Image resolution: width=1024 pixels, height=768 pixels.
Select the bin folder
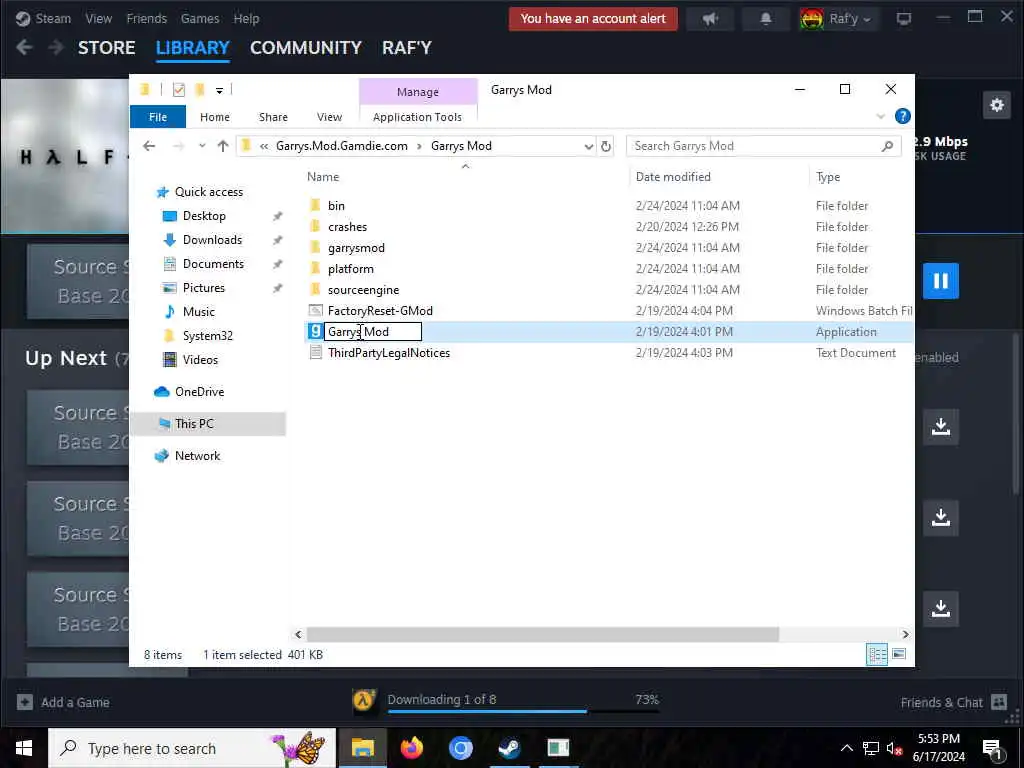336,206
